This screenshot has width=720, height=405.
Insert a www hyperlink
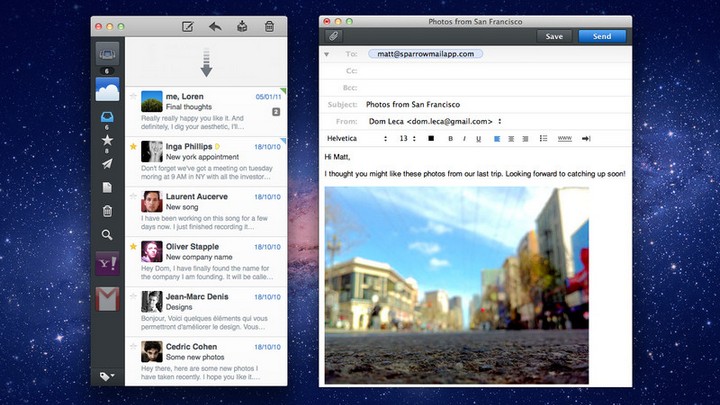(x=564, y=138)
